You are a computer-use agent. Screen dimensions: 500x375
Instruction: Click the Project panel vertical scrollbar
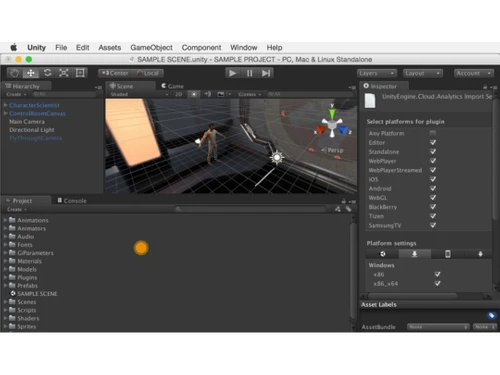point(353,270)
